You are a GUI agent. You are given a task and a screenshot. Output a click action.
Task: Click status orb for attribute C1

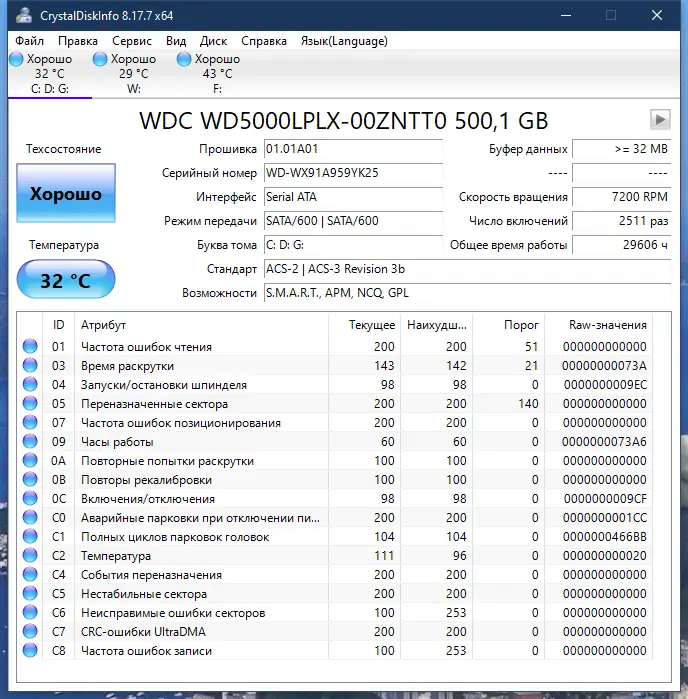click(30, 536)
